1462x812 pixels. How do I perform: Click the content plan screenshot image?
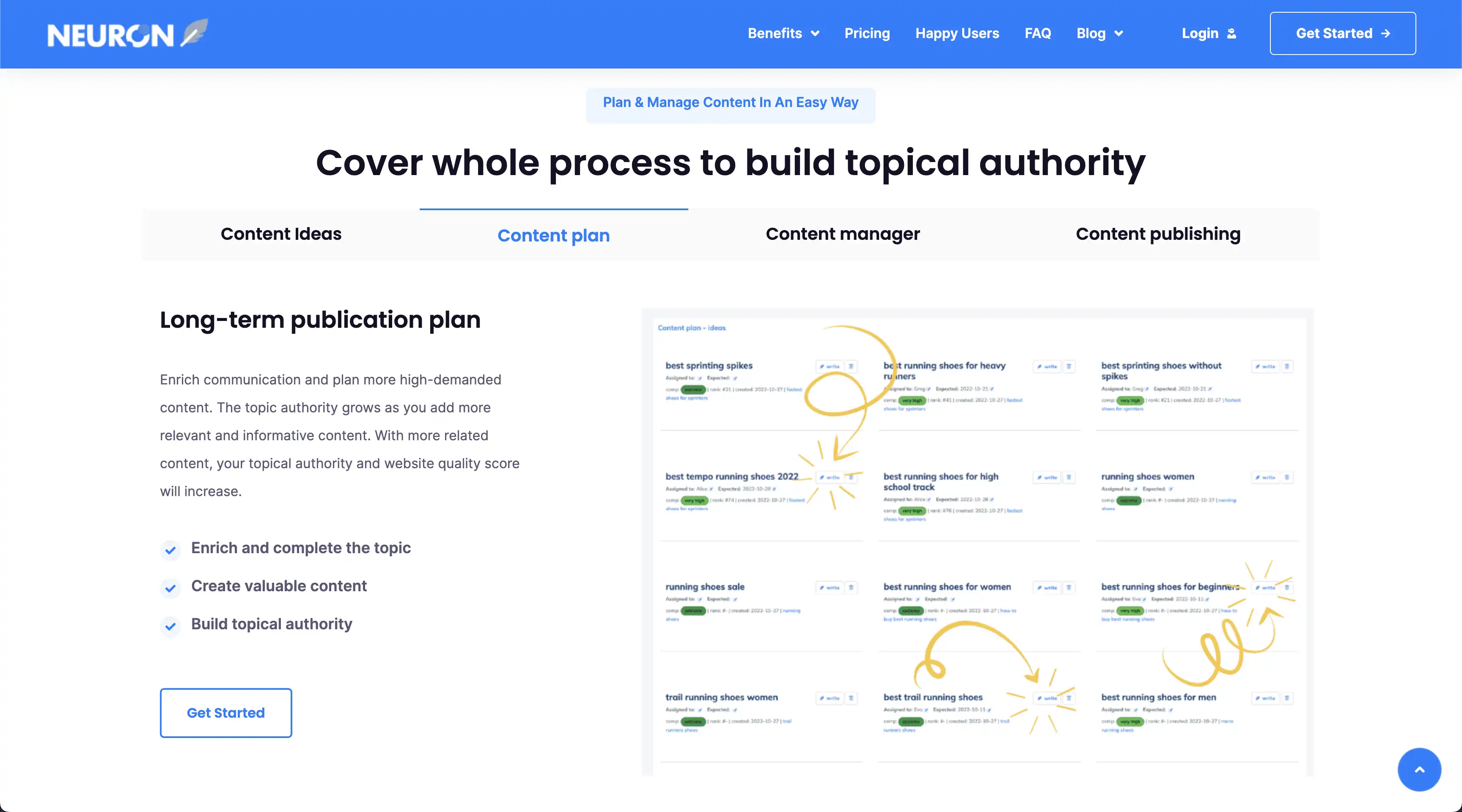[x=977, y=542]
